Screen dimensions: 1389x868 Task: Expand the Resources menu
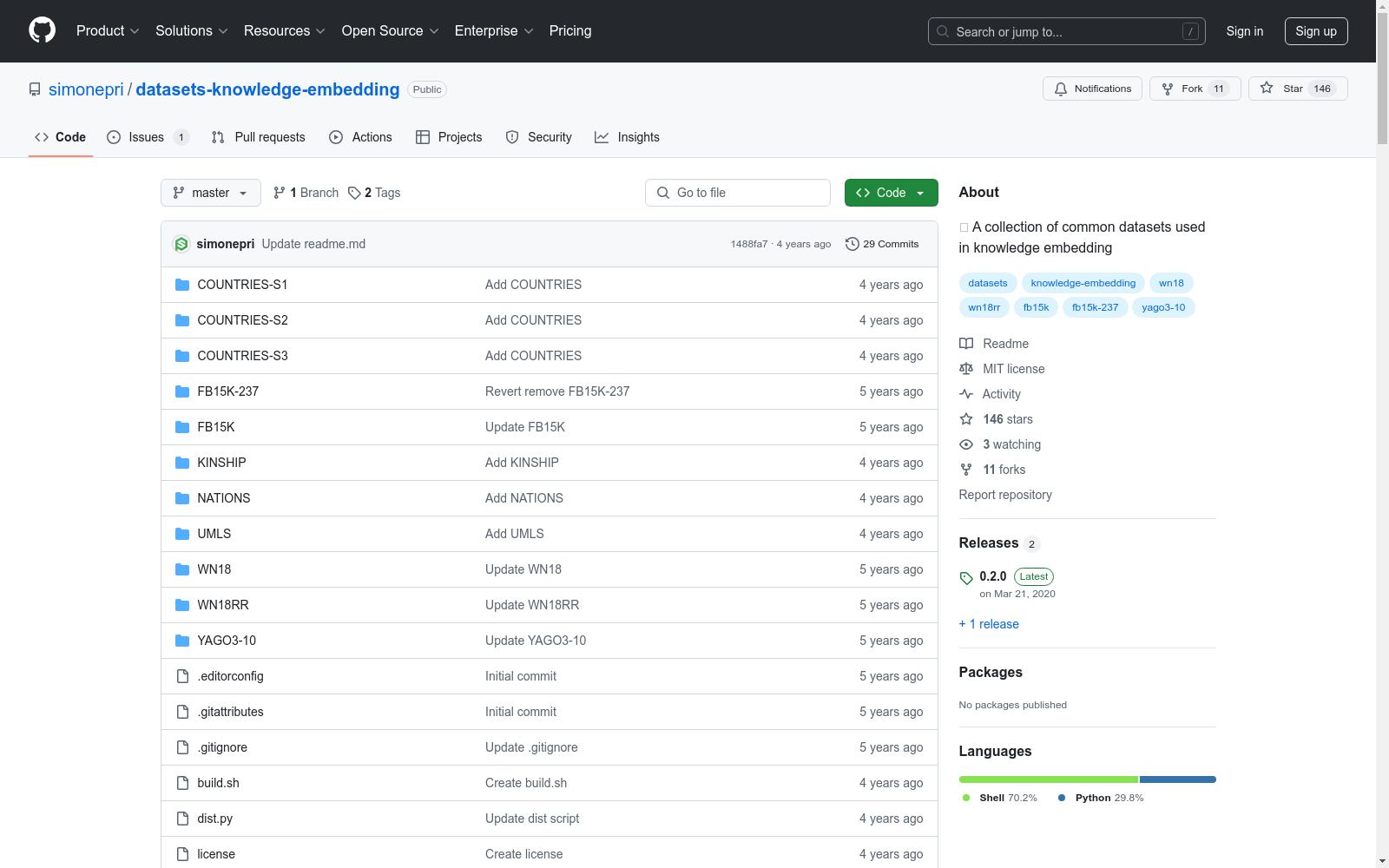pyautogui.click(x=285, y=31)
